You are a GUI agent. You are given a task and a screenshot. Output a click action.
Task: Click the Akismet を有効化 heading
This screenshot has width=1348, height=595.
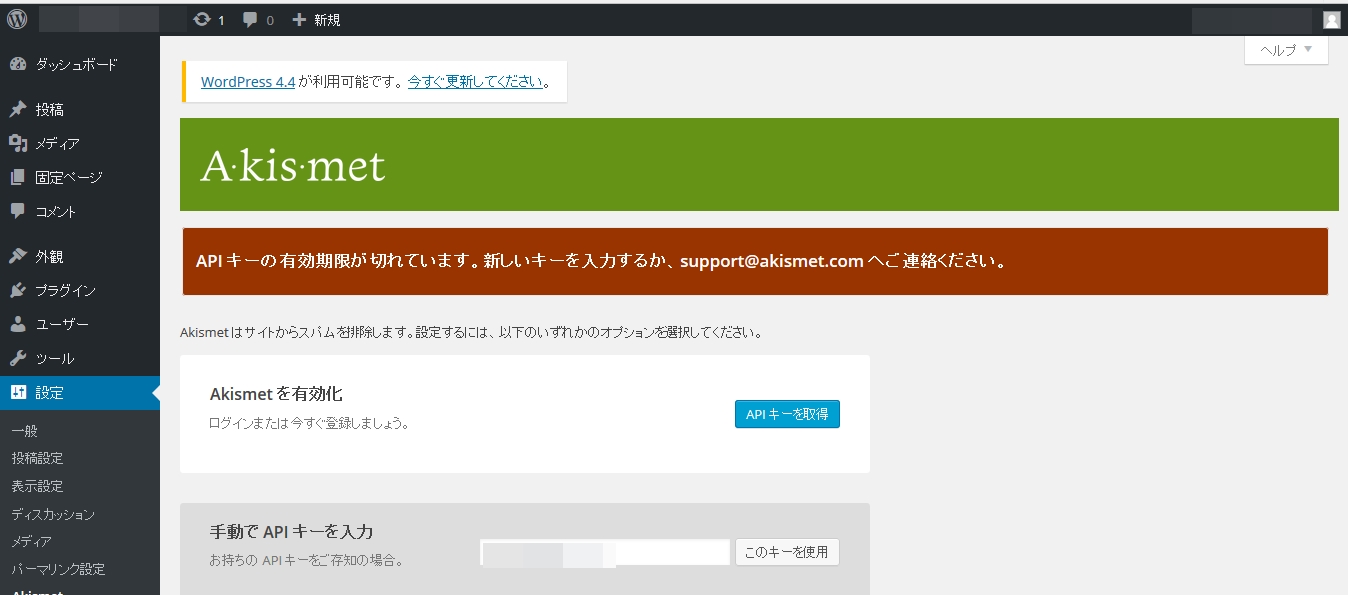click(276, 394)
